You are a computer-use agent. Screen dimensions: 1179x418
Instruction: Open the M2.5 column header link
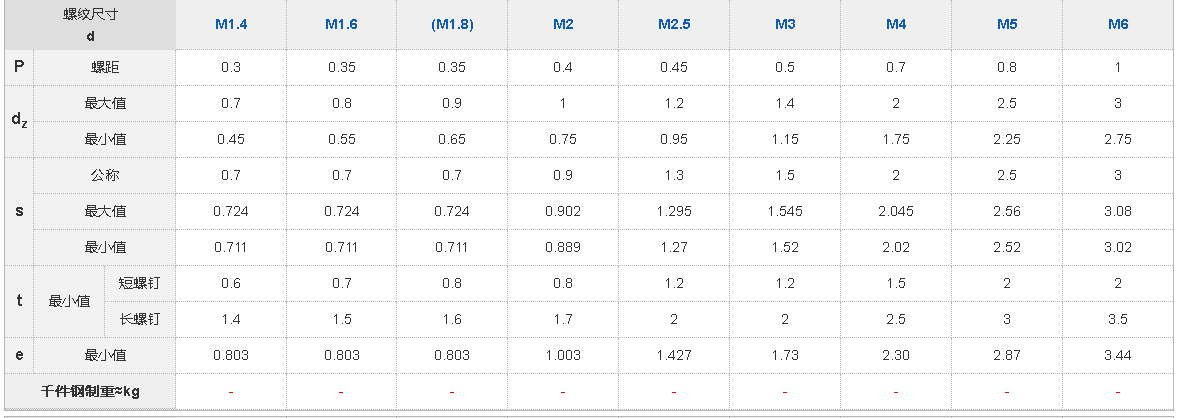point(674,24)
